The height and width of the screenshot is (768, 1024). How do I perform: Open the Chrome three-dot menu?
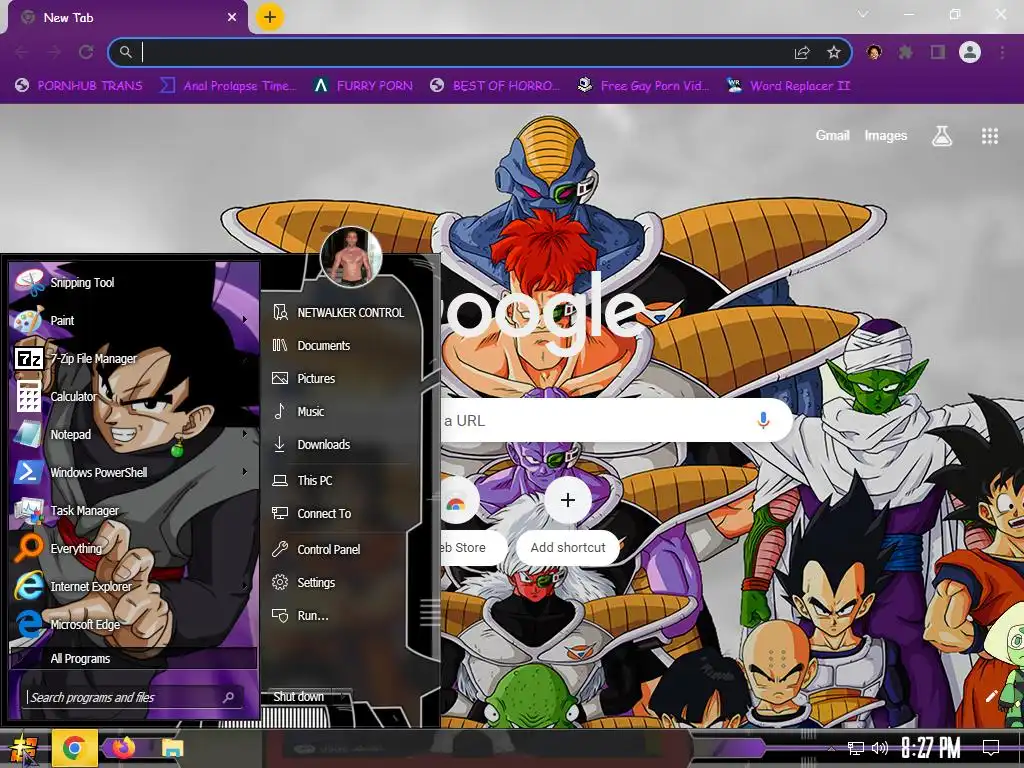pyautogui.click(x=1002, y=52)
